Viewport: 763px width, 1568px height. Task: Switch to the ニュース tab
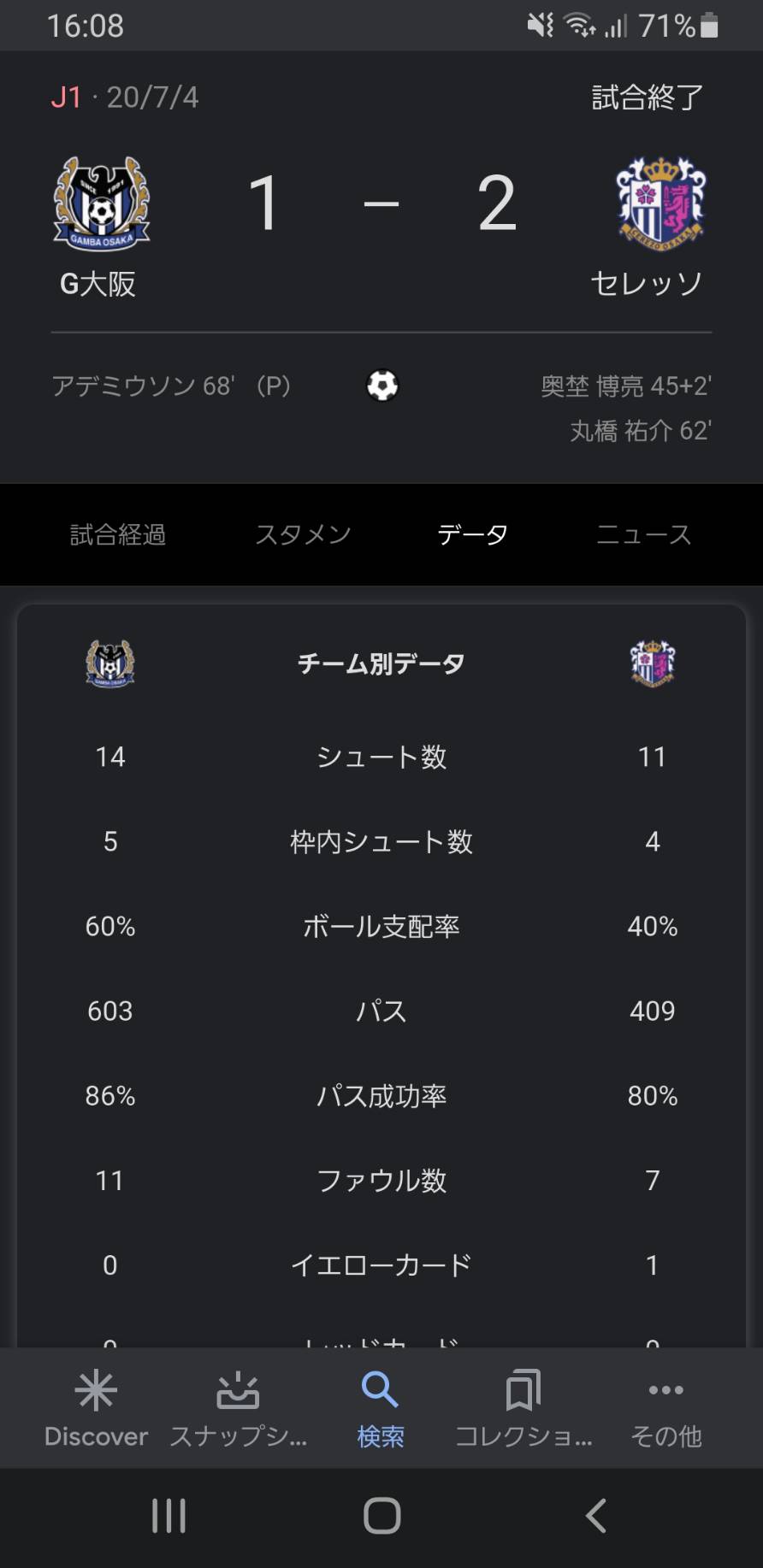click(x=644, y=535)
